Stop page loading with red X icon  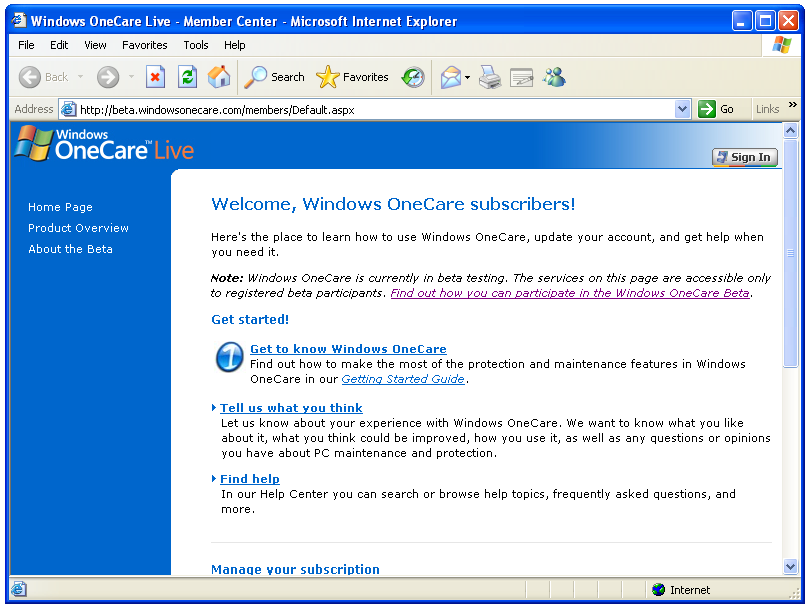tap(155, 77)
